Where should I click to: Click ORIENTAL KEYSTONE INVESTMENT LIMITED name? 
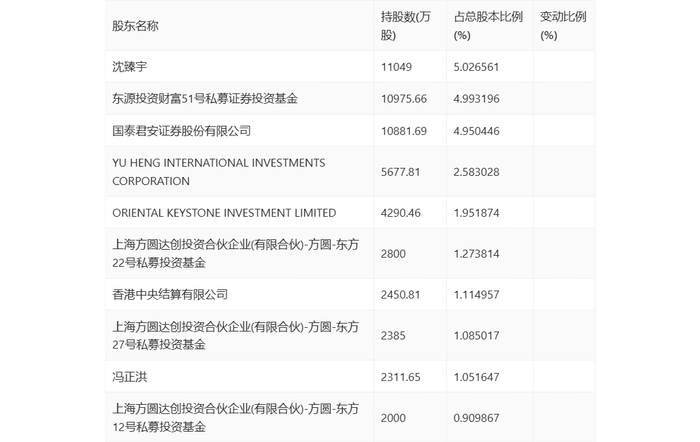[224, 213]
